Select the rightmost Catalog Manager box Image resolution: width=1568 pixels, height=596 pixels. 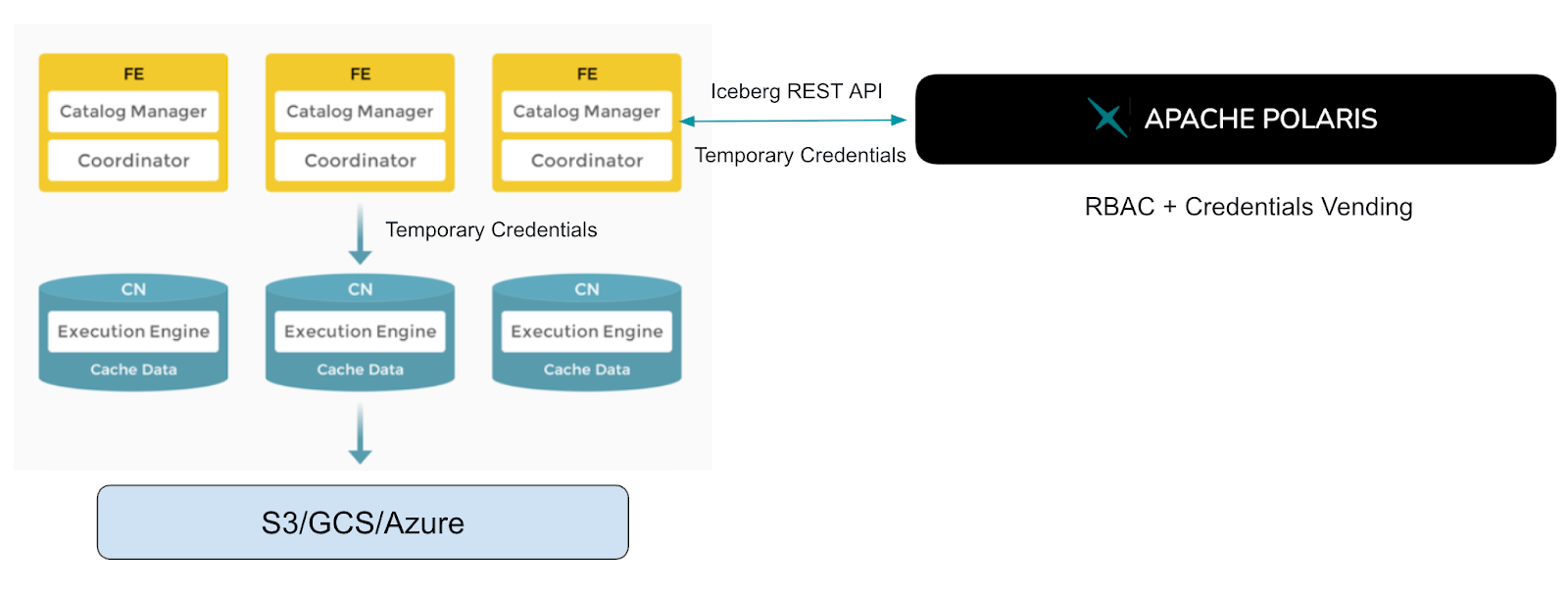click(x=586, y=112)
